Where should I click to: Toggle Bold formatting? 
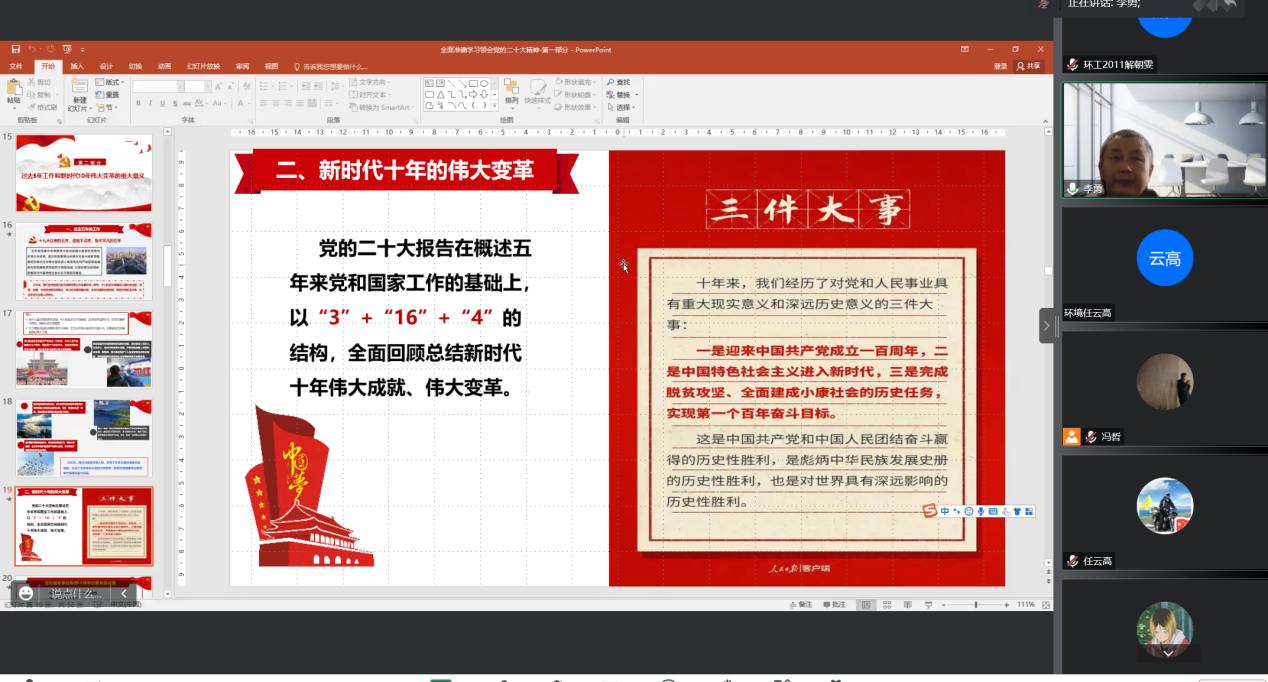point(138,103)
